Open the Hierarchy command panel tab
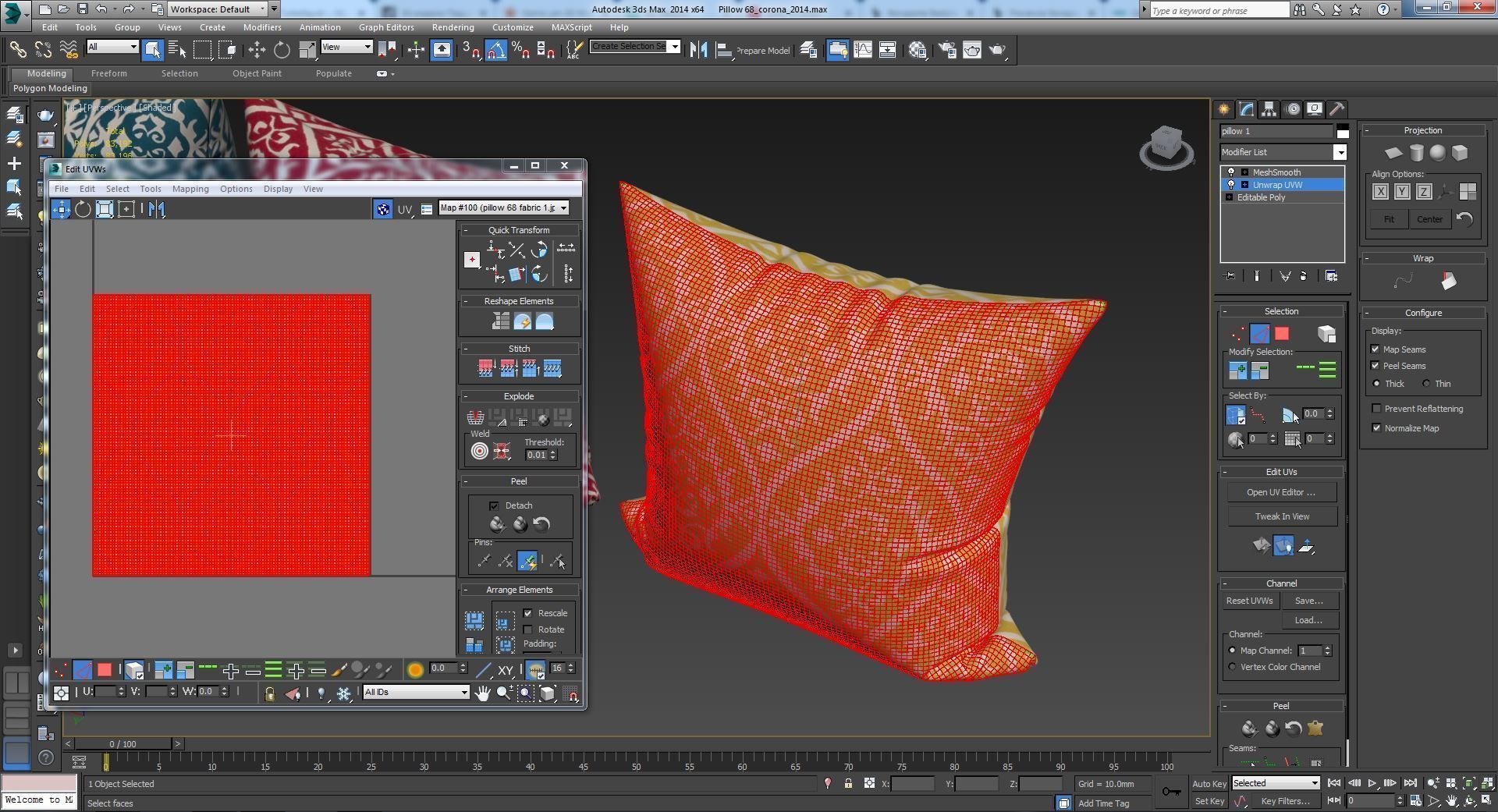Screen dimensions: 1498x812 pyautogui.click(x=1269, y=109)
